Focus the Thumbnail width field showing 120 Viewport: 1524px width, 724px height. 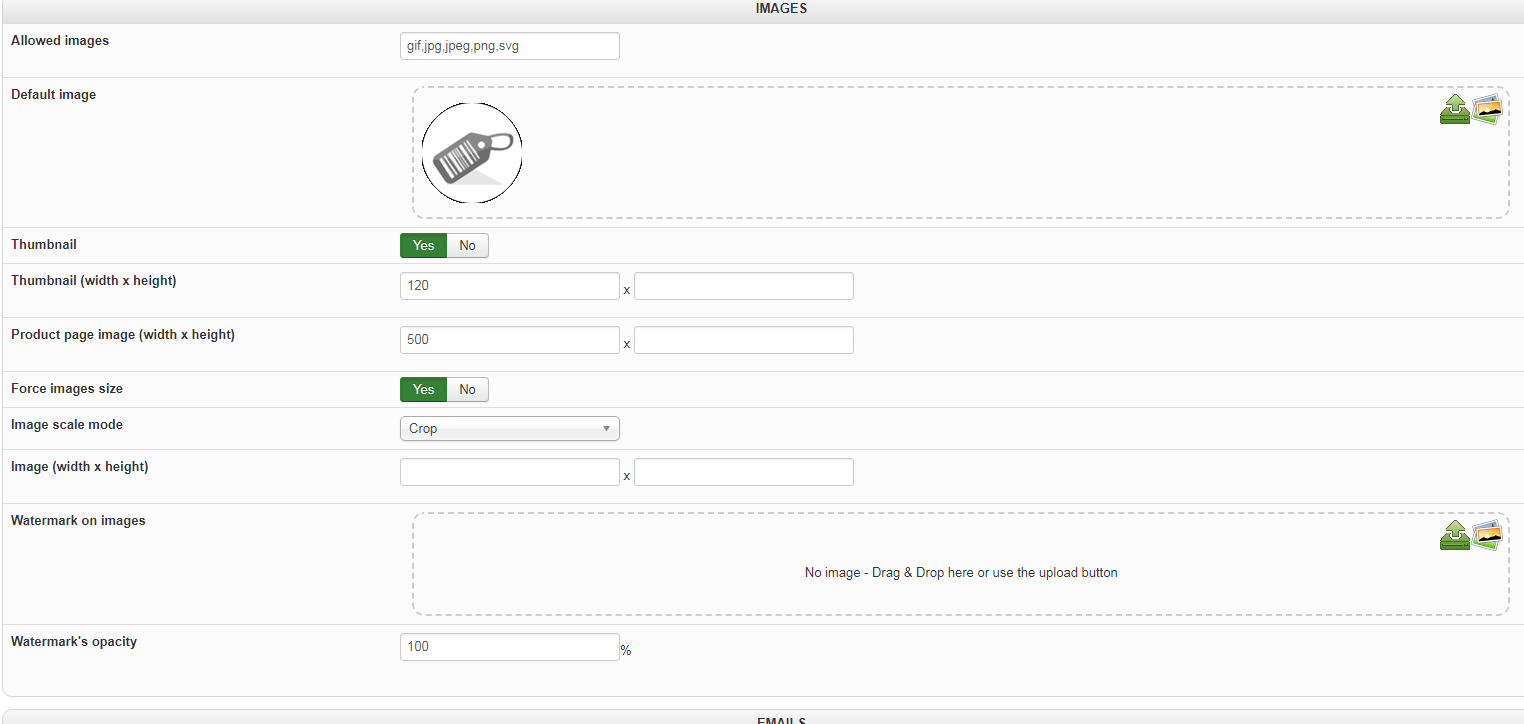click(509, 286)
